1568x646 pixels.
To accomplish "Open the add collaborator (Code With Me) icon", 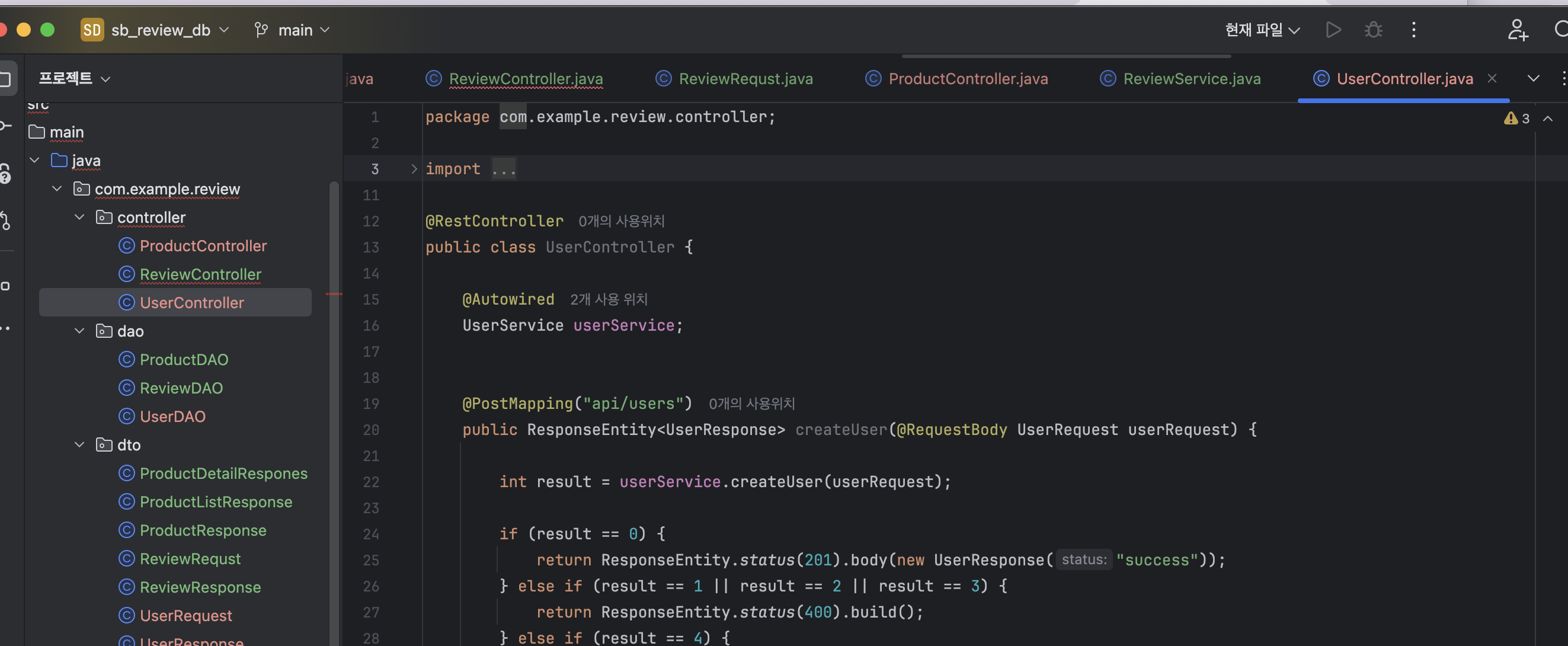I will tap(1518, 30).
